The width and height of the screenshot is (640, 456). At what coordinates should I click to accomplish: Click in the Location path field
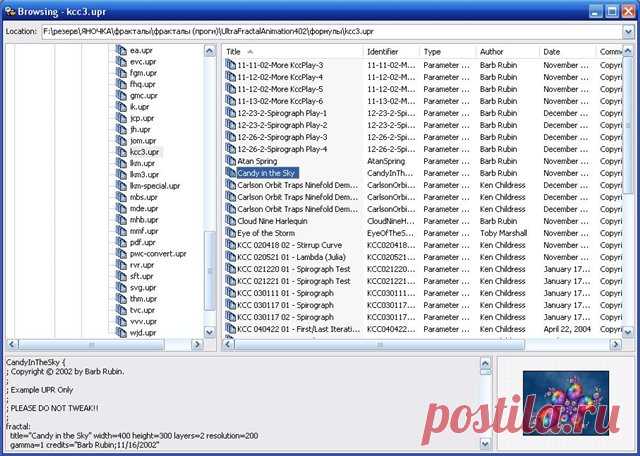(x=330, y=31)
